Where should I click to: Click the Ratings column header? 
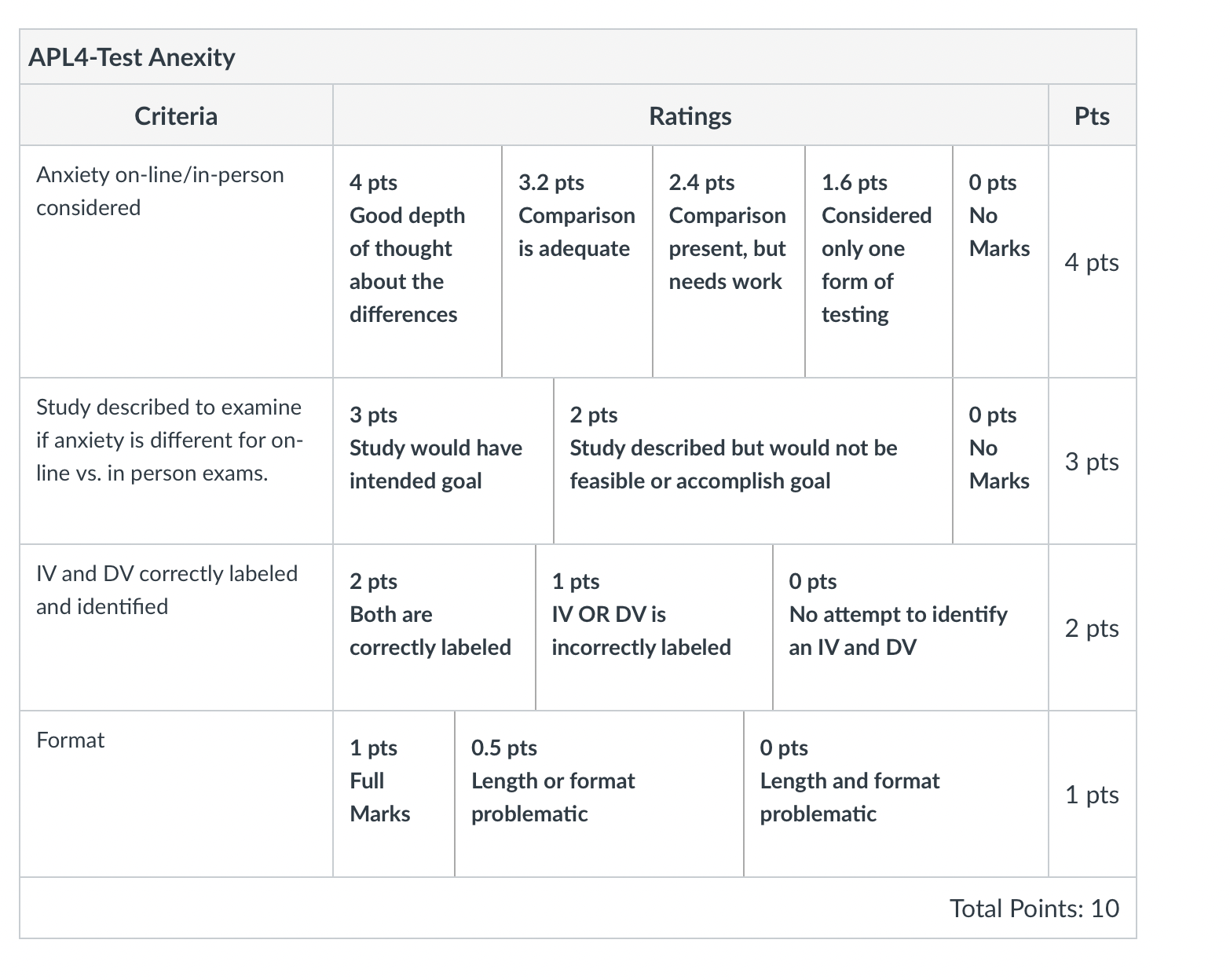click(x=690, y=116)
